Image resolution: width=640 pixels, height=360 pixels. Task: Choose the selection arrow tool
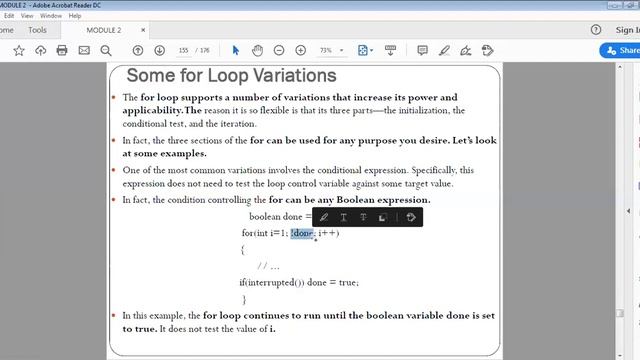tap(236, 50)
